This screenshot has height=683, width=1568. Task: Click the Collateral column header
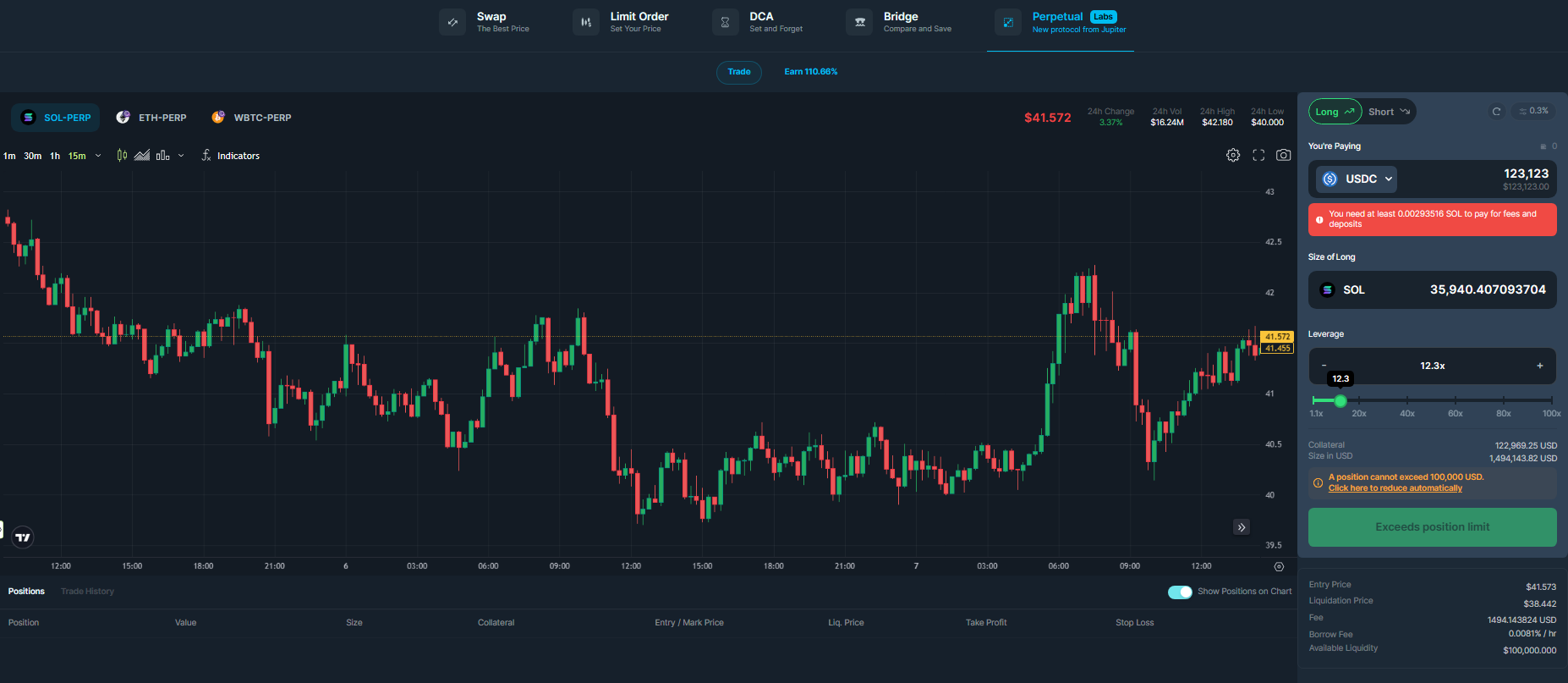[496, 623]
